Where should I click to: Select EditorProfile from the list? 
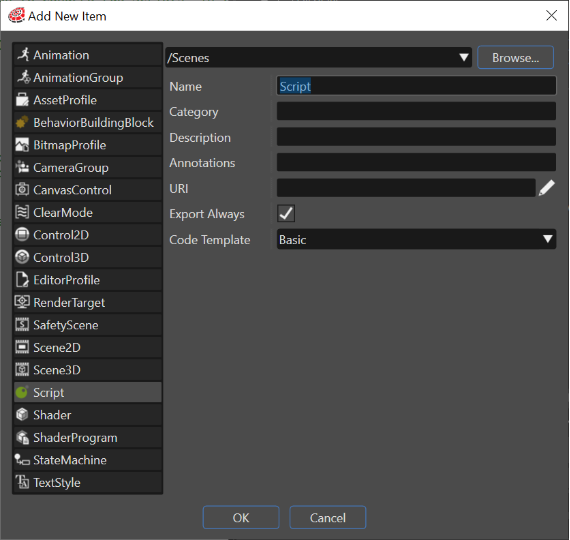88,280
